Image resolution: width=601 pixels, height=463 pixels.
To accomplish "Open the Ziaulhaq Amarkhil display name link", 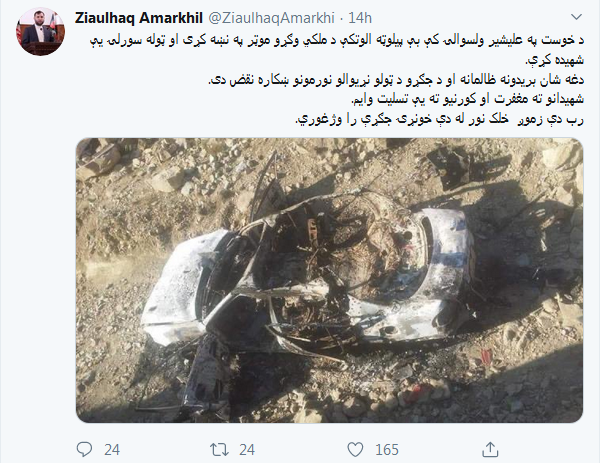I will pyautogui.click(x=139, y=18).
